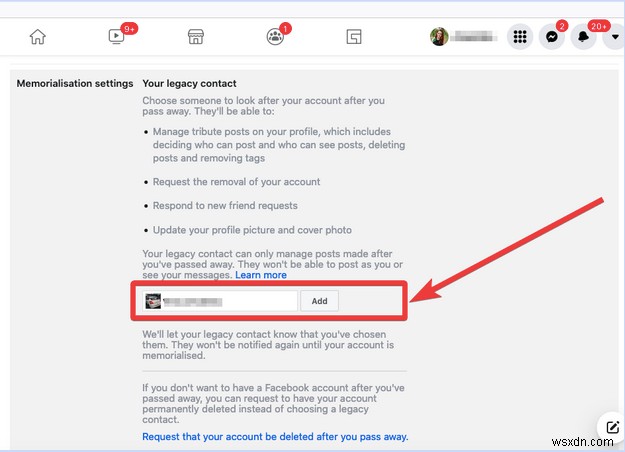Open the notifications bell icon
The height and width of the screenshot is (452, 625).
[x=583, y=37]
